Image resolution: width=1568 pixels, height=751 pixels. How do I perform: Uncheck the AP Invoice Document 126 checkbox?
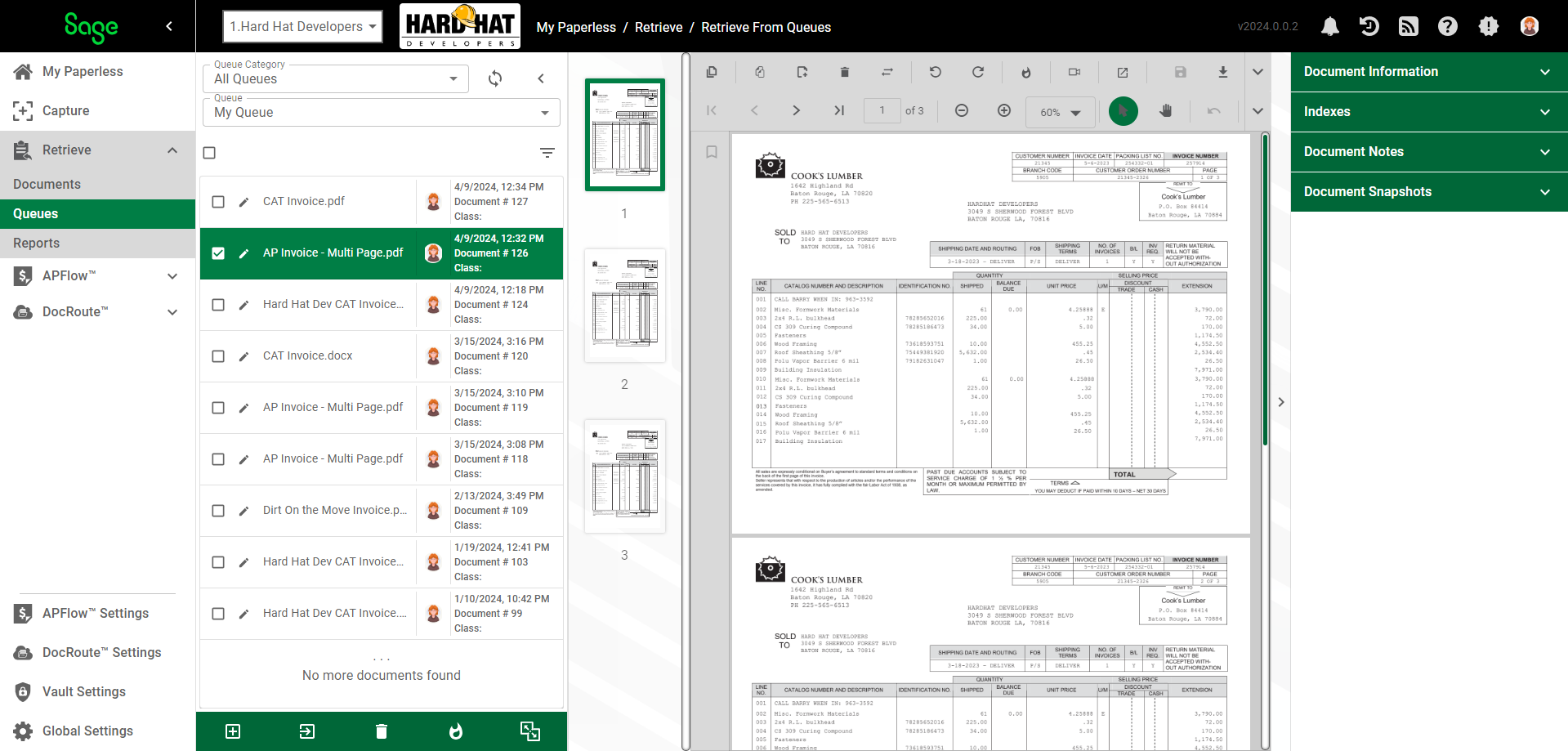pyautogui.click(x=218, y=253)
